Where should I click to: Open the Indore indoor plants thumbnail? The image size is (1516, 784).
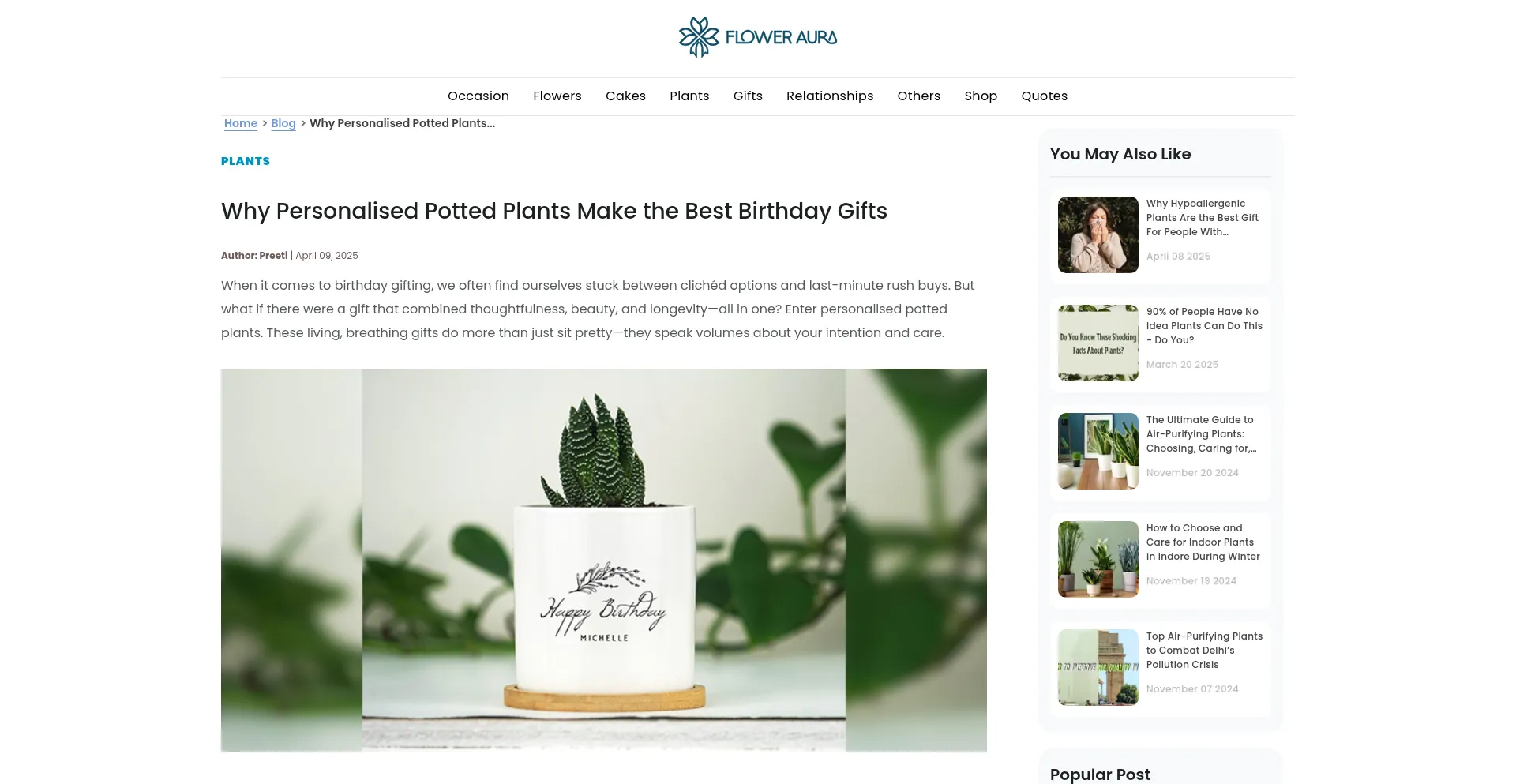click(1098, 559)
